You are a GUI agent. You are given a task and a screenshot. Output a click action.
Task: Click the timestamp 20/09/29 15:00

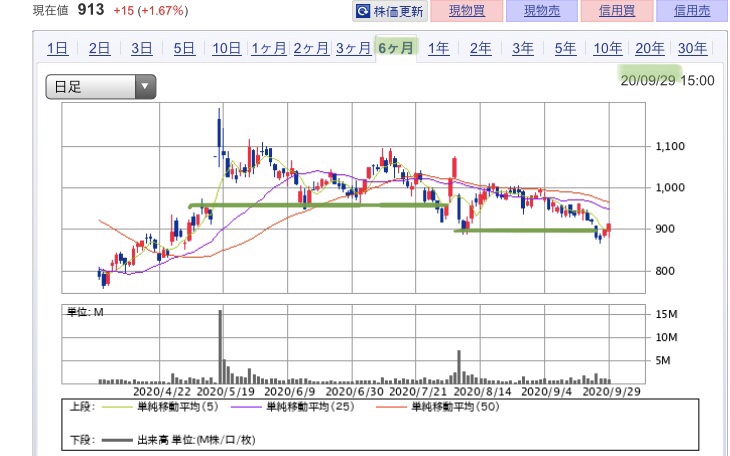pos(667,80)
